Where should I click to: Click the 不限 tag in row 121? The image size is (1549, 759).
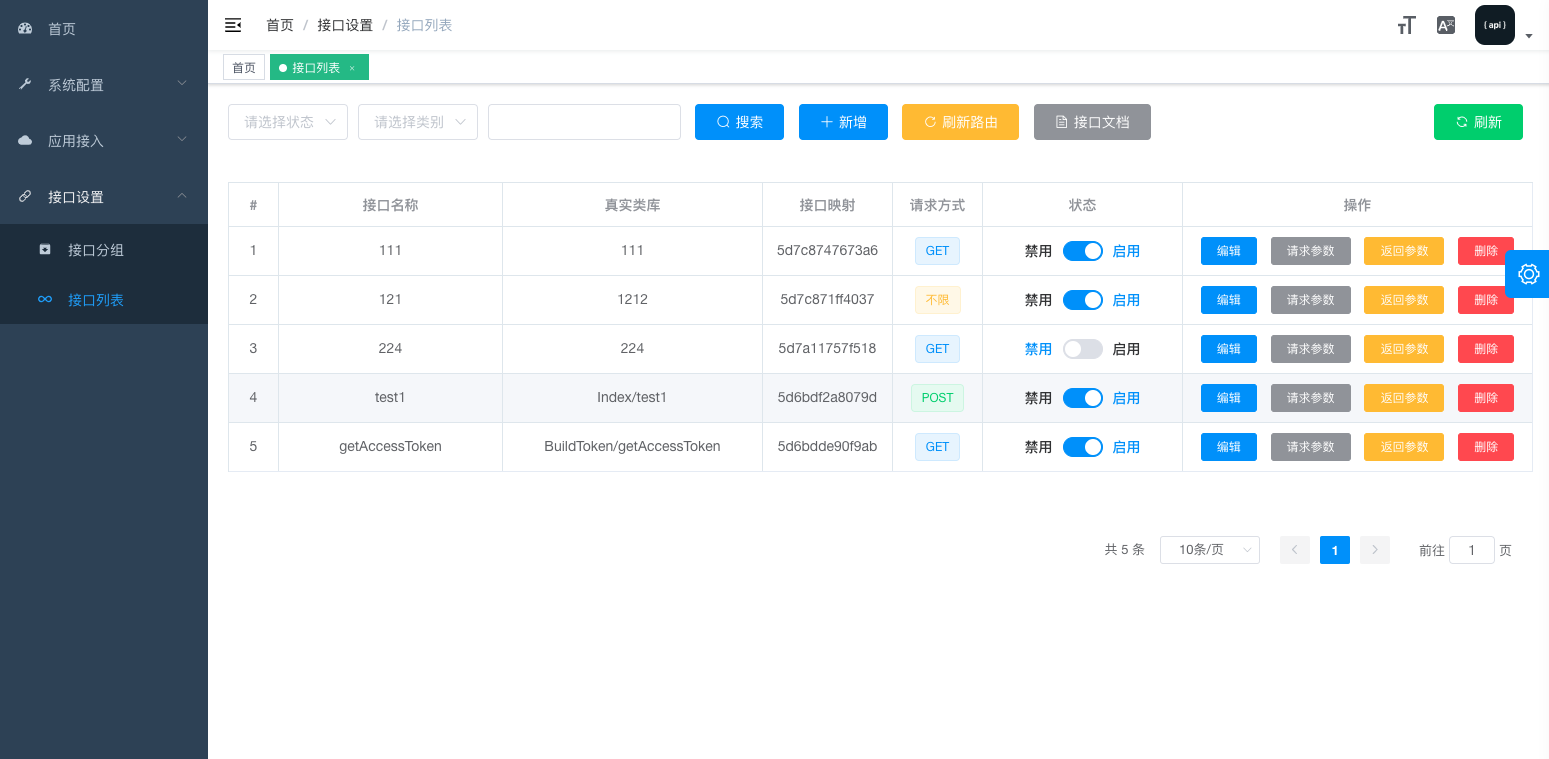pos(937,300)
